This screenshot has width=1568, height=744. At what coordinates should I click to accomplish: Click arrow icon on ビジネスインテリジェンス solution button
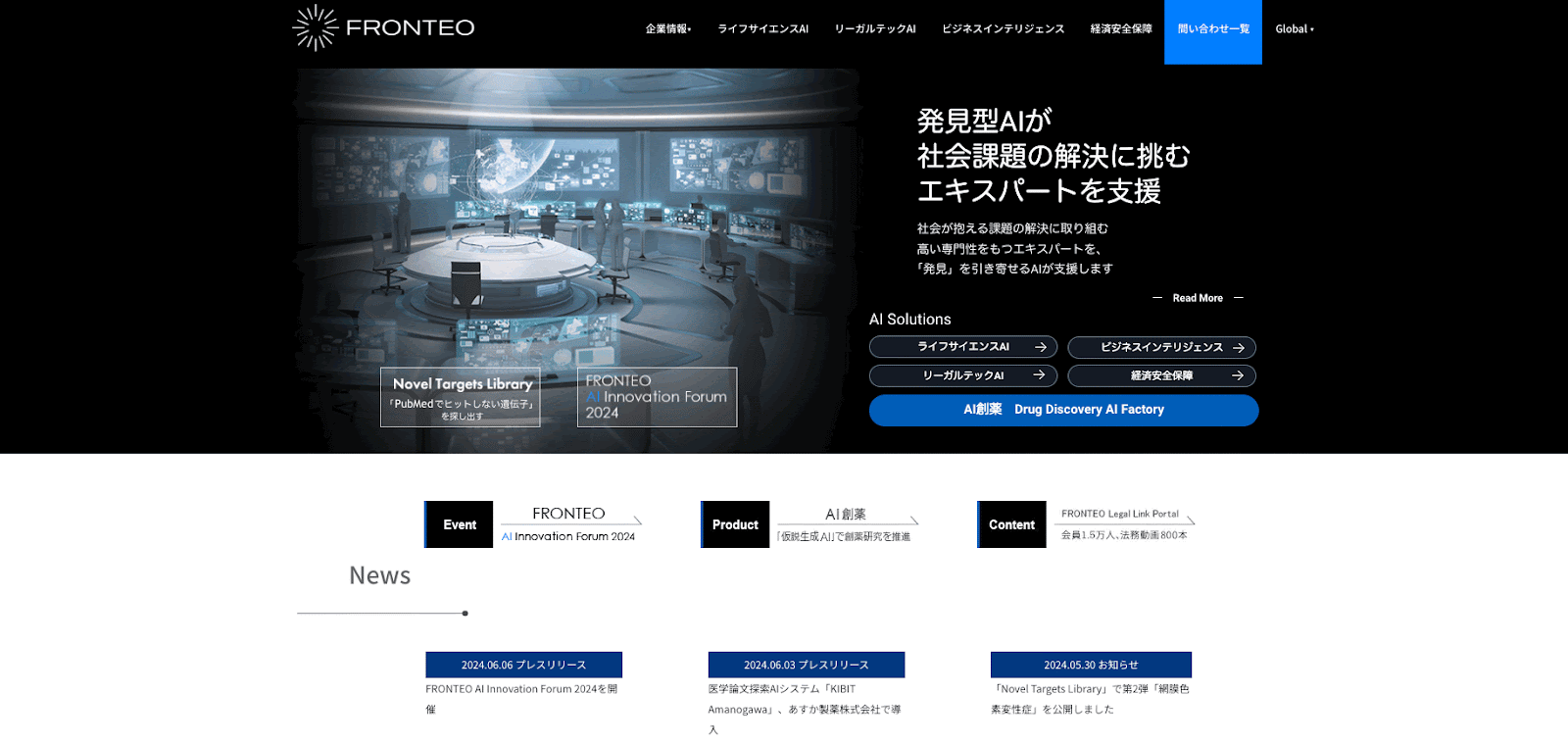[x=1239, y=348]
